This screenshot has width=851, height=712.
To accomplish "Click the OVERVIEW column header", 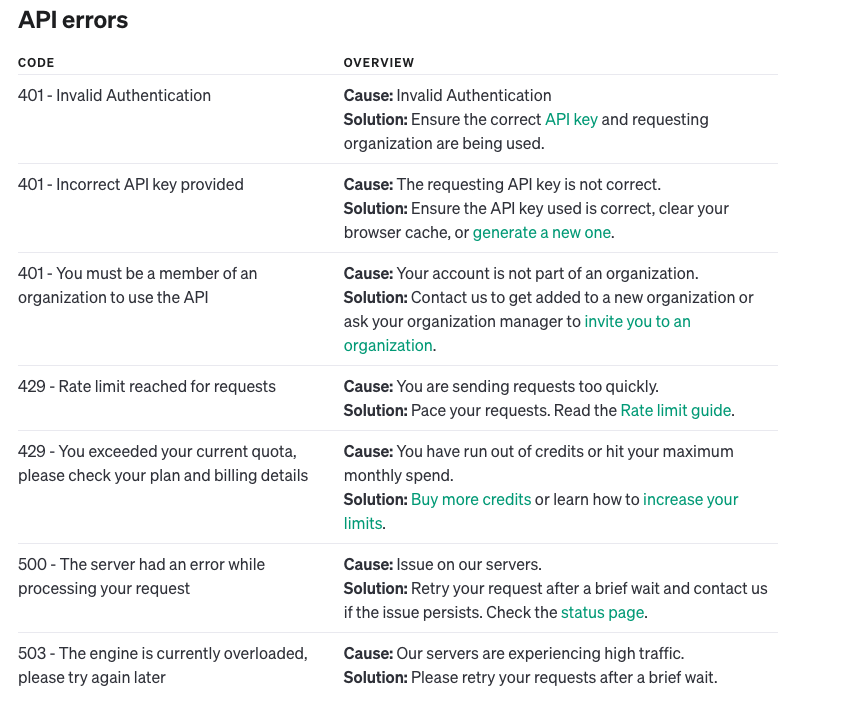I will click(x=379, y=62).
